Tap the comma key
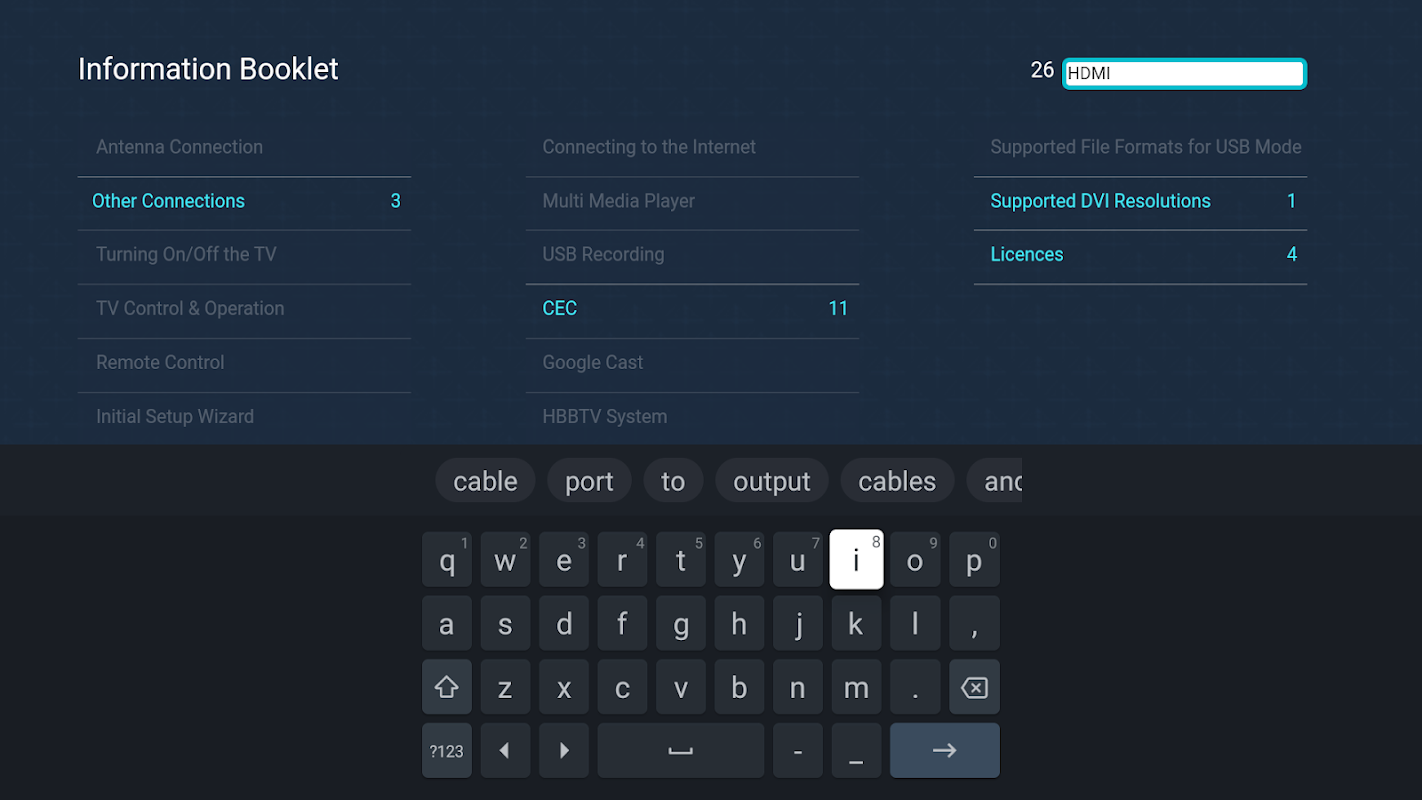Screen dimensions: 1422x800 tap(974, 623)
